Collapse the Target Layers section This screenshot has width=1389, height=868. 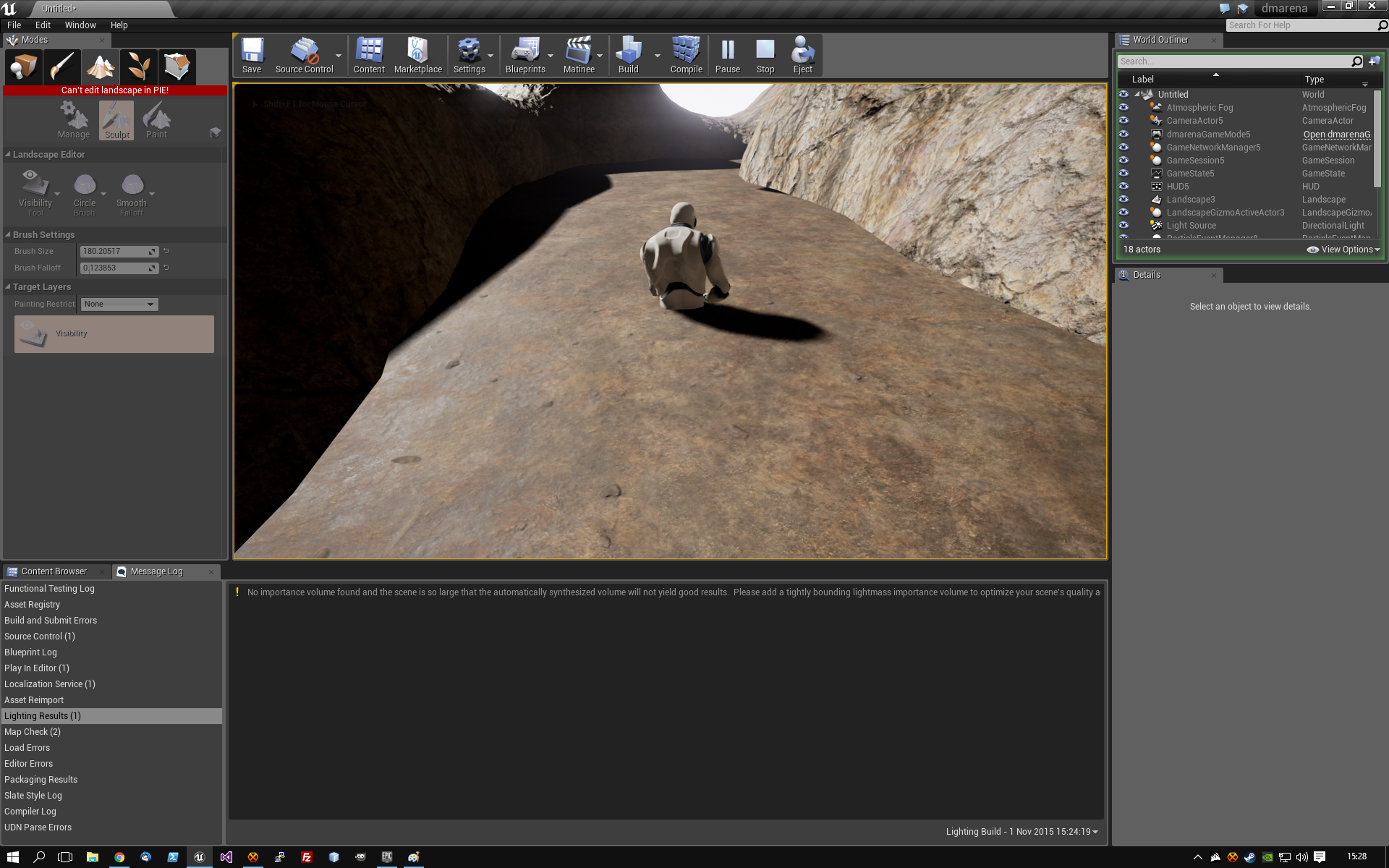(x=8, y=287)
